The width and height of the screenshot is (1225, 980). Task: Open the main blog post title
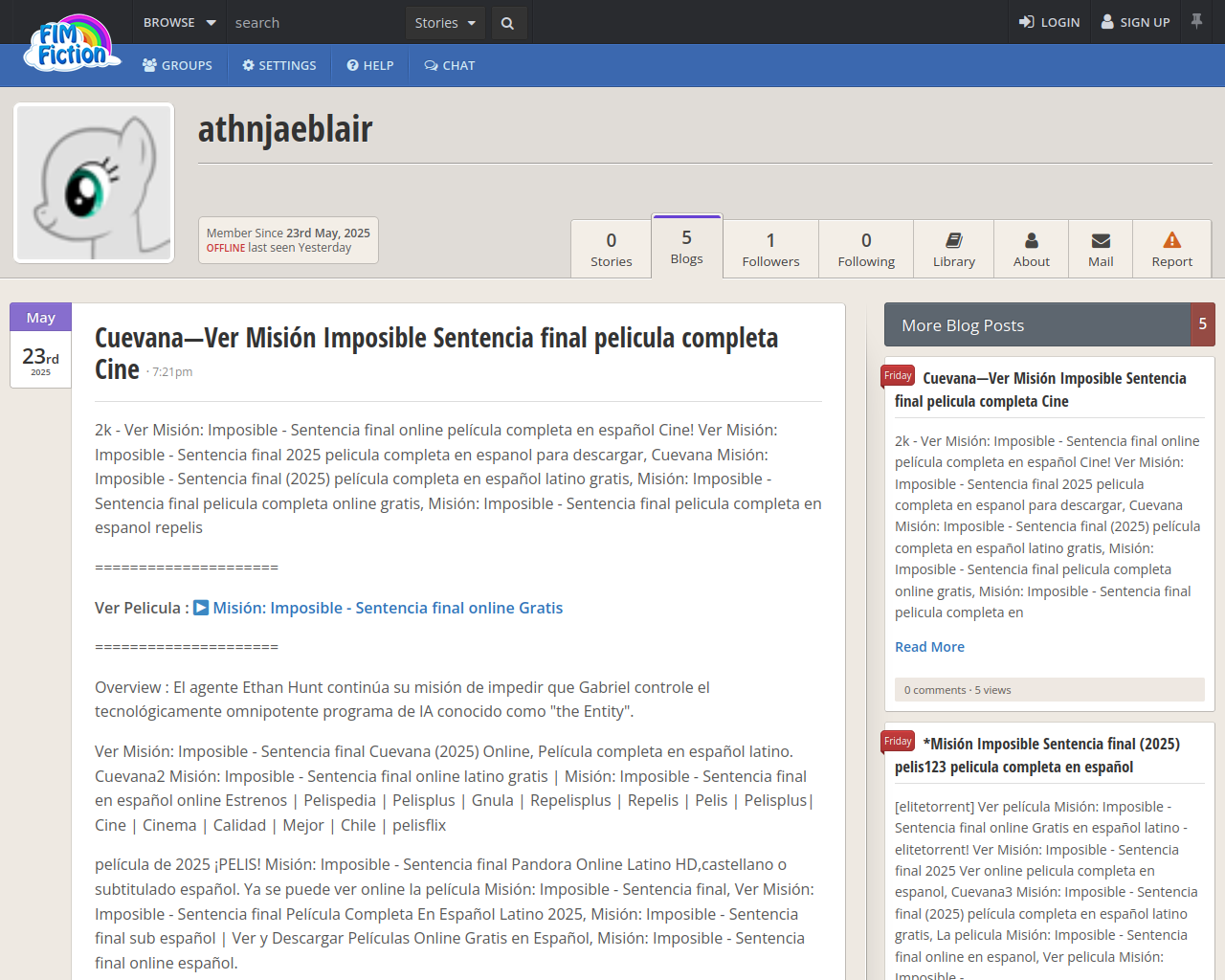(436, 353)
